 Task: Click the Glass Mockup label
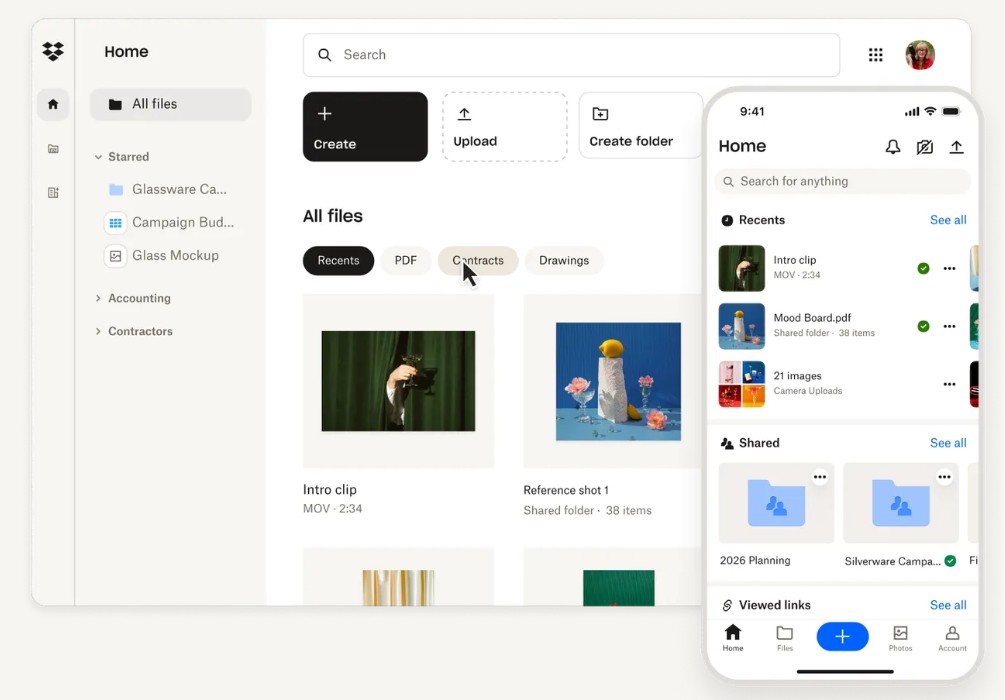pyautogui.click(x=176, y=256)
